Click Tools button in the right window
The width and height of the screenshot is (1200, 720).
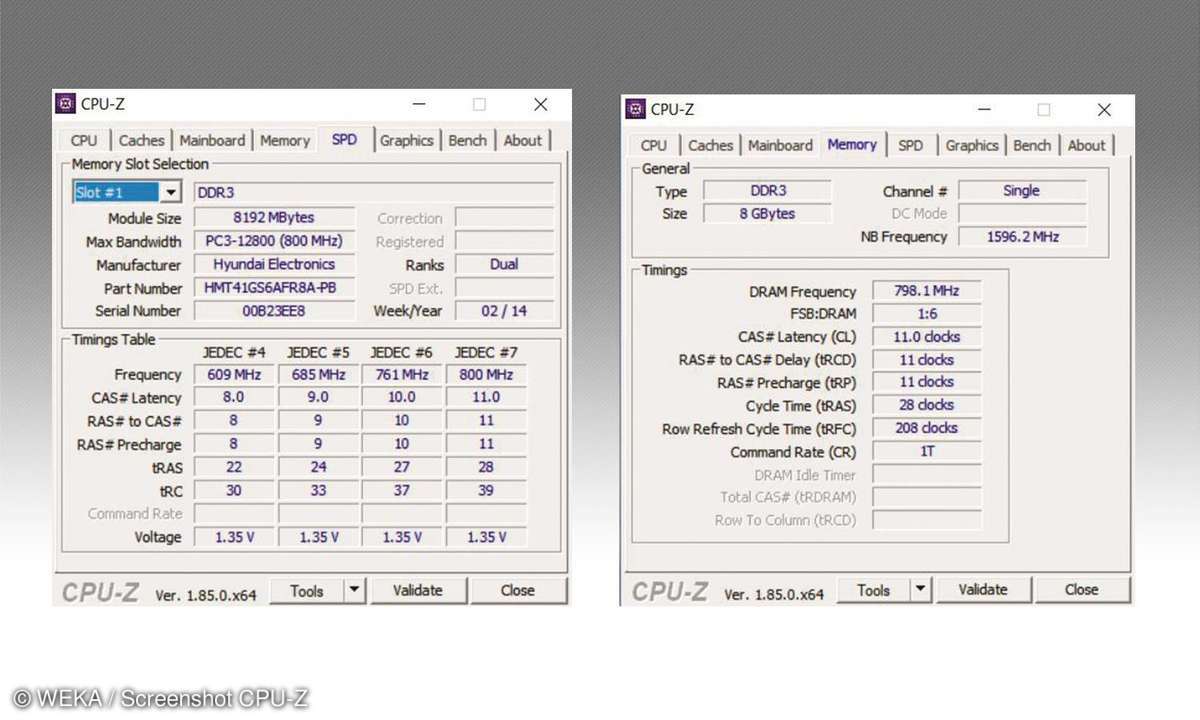tap(873, 590)
